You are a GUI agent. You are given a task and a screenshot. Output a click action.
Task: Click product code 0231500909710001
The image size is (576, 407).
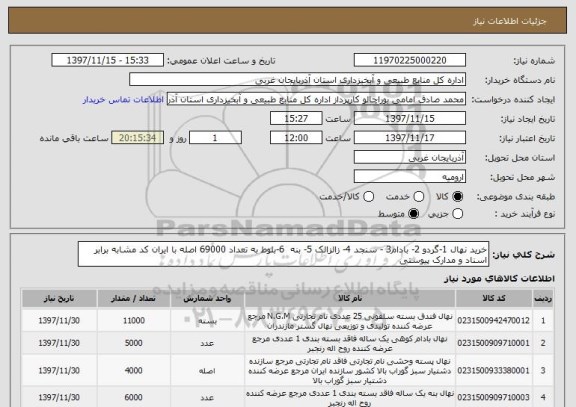493,343
